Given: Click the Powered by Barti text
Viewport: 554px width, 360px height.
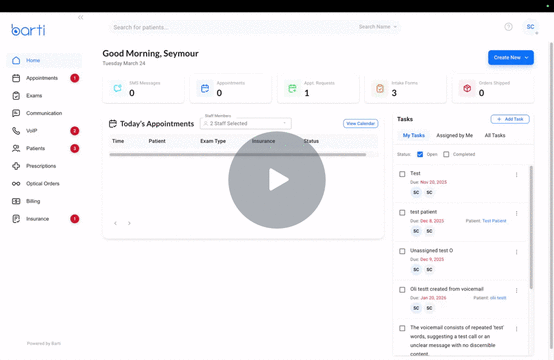Looking at the screenshot, I should coord(44,343).
